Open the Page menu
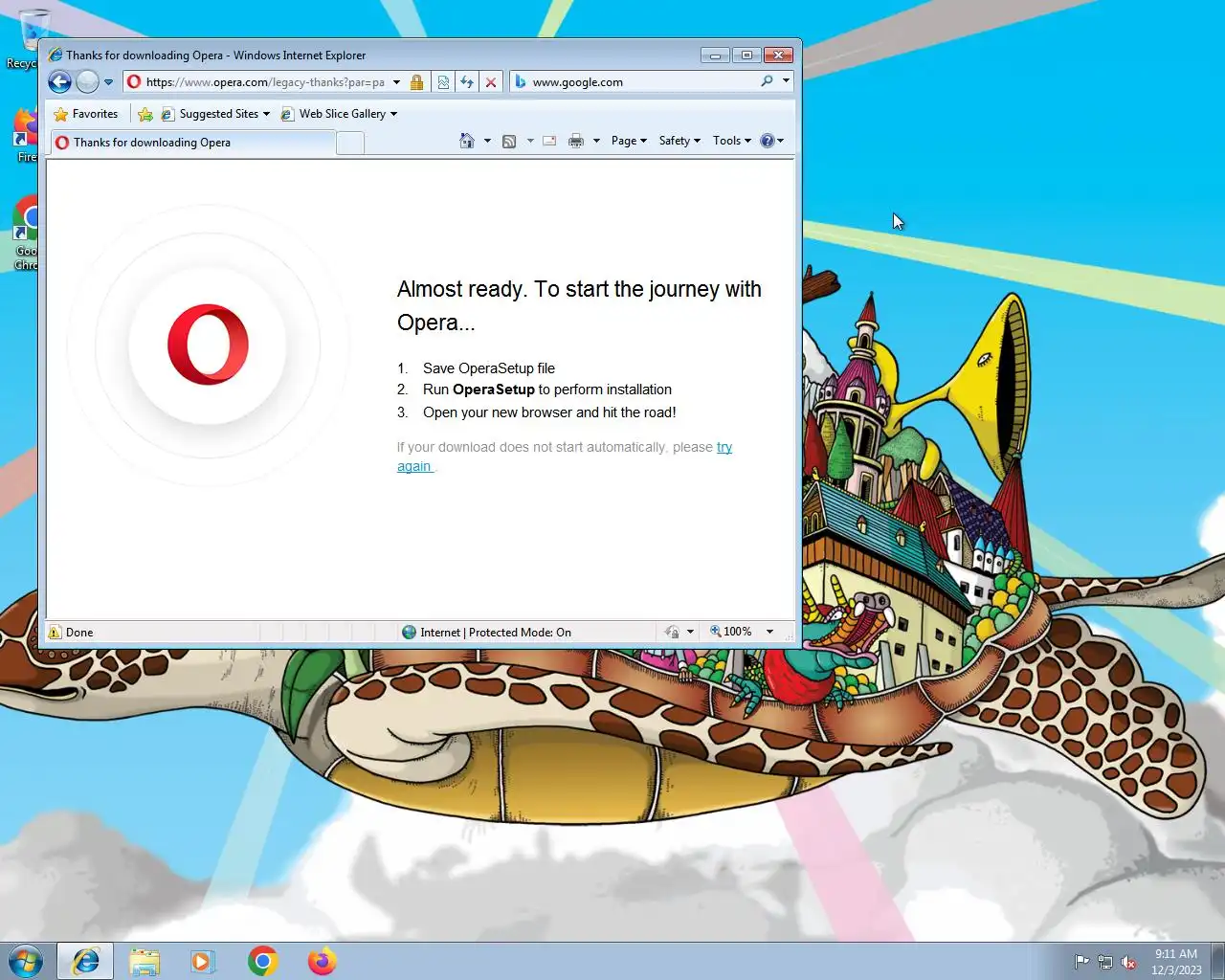This screenshot has width=1225, height=980. pos(629,141)
